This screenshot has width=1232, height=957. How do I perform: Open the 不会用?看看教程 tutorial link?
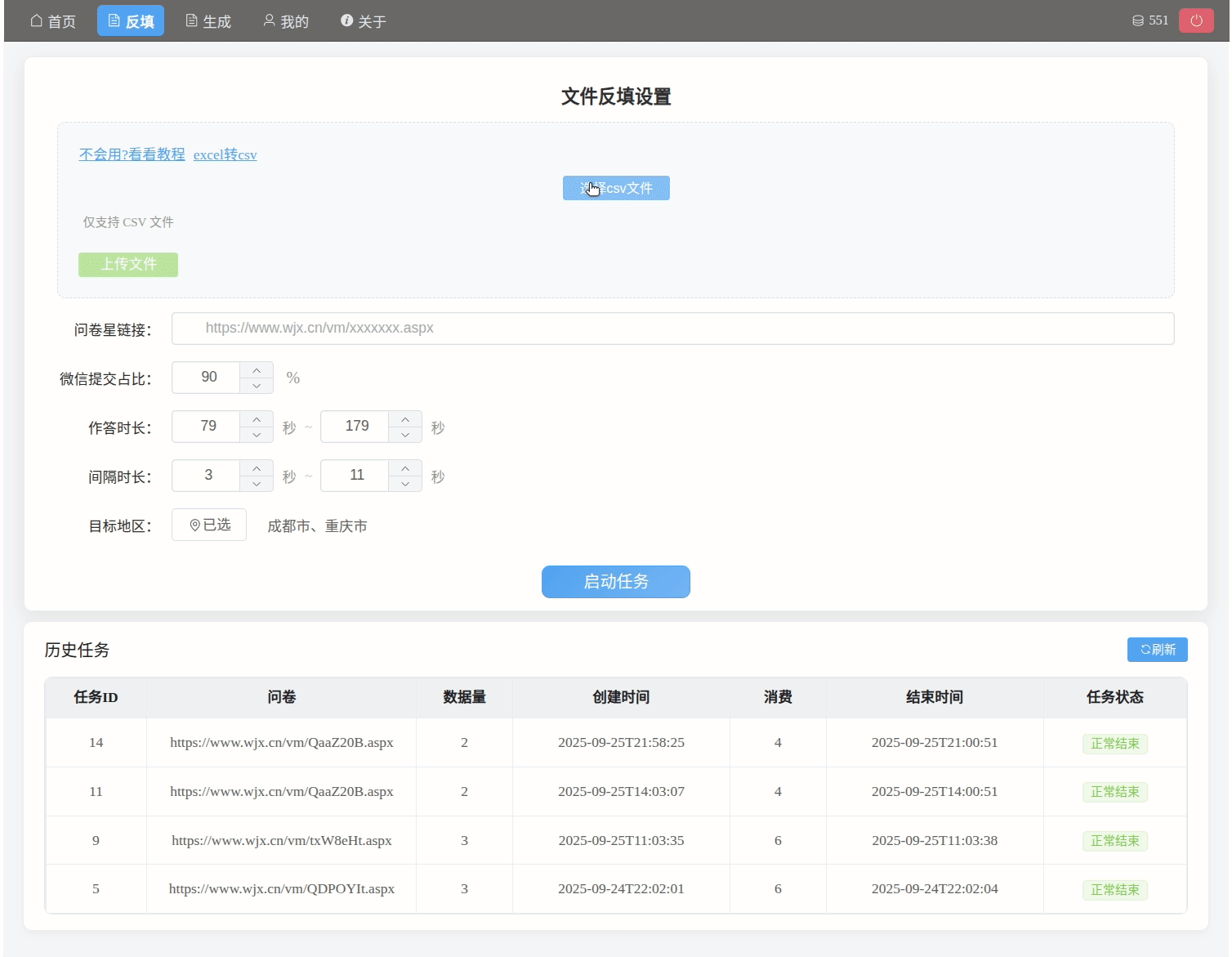pos(131,154)
